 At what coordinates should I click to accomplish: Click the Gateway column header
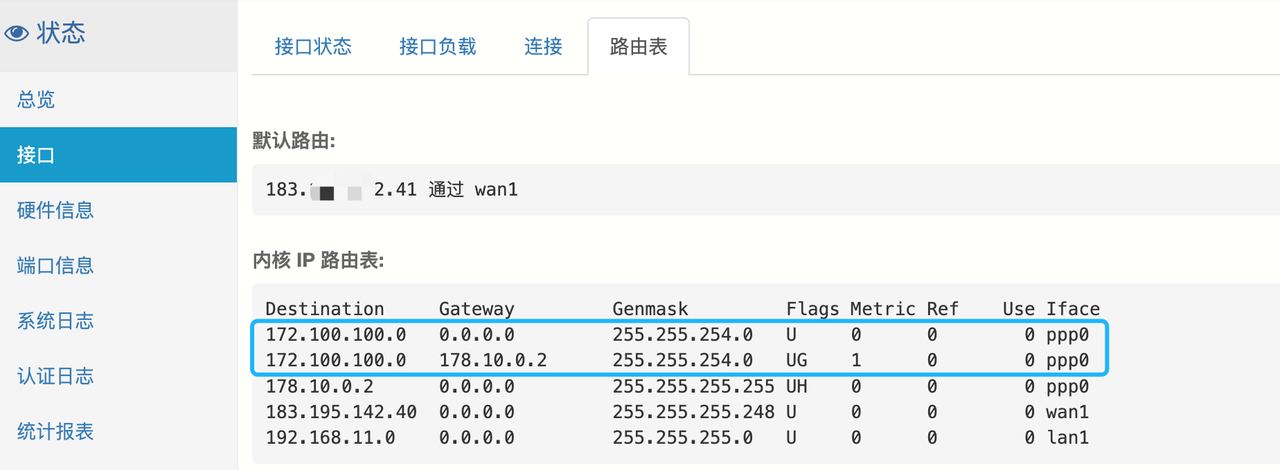point(476,309)
